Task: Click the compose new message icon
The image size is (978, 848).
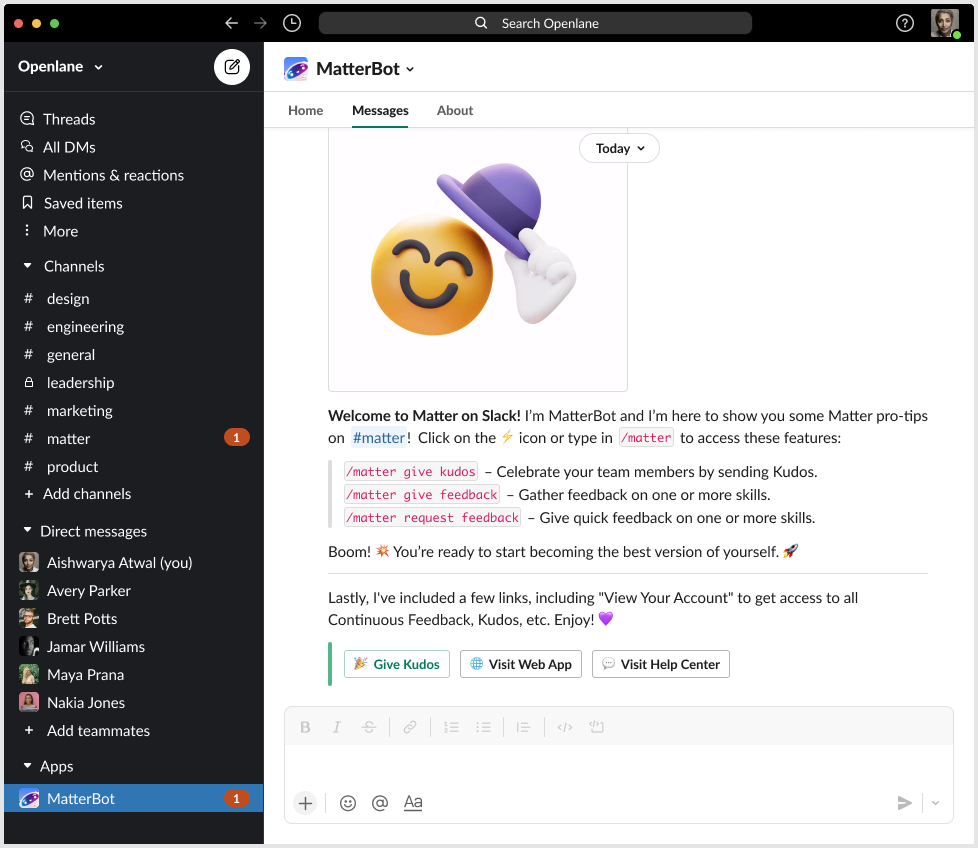Action: tap(231, 67)
